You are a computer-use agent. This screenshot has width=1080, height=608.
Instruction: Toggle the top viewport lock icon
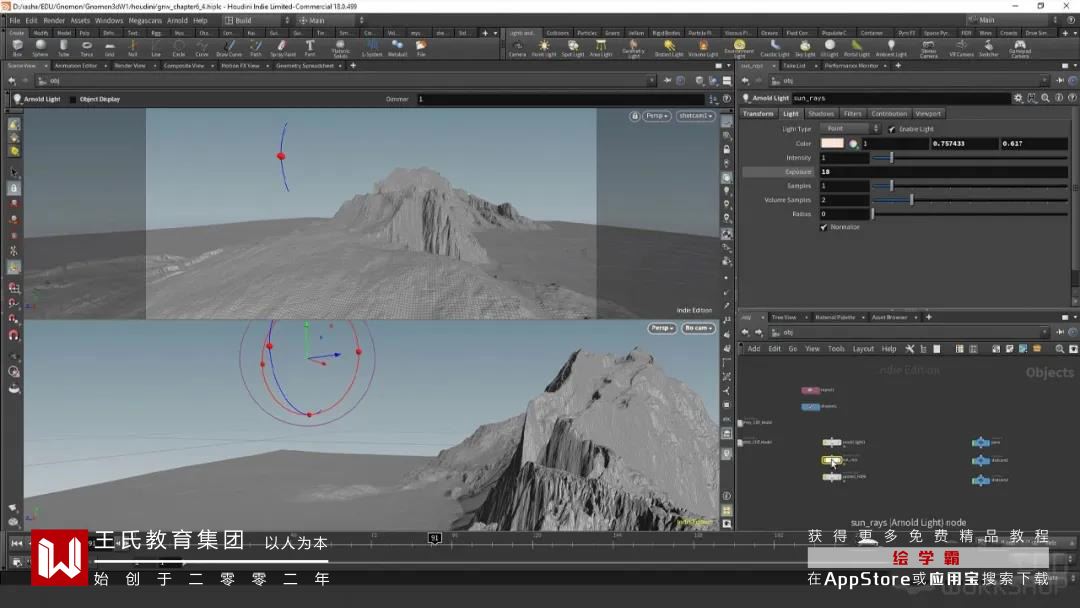click(x=634, y=116)
